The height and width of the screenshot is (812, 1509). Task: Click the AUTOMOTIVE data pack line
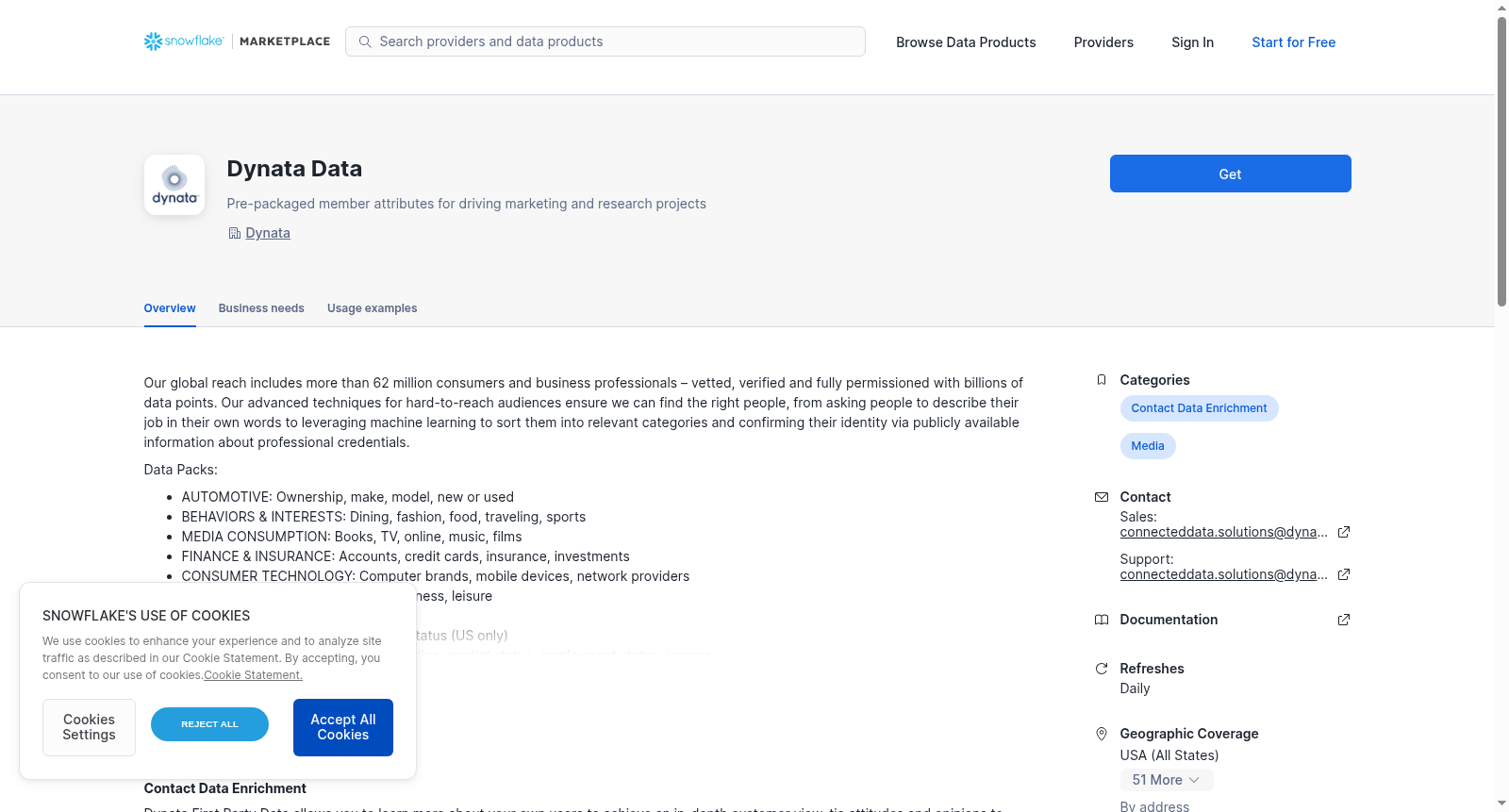348,497
